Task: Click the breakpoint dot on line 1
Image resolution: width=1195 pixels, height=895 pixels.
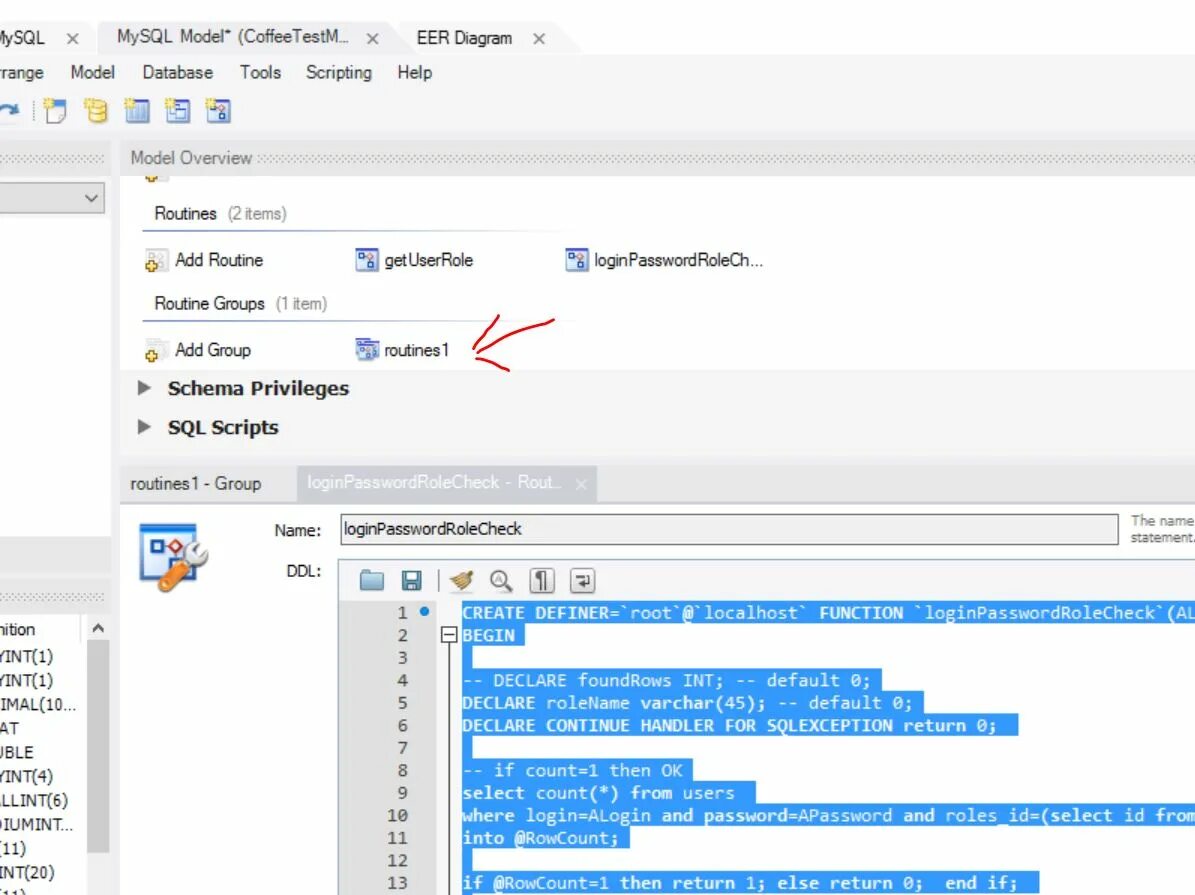Action: [x=424, y=611]
